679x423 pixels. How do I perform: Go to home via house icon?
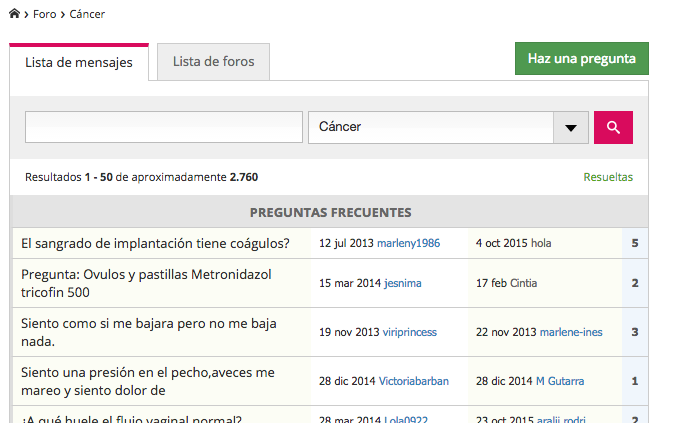tap(14, 14)
